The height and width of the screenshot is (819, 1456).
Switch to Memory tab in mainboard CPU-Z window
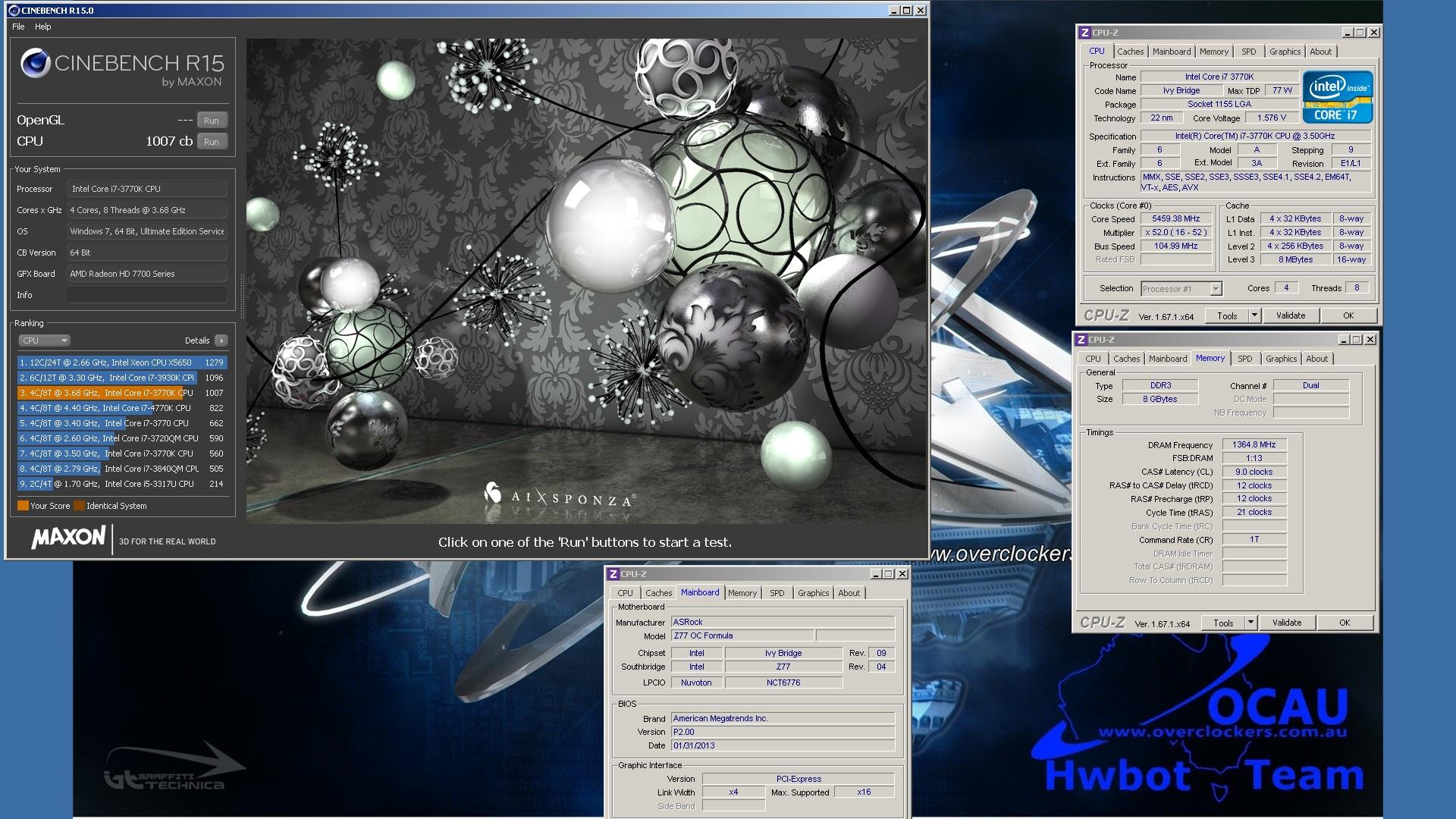point(742,593)
